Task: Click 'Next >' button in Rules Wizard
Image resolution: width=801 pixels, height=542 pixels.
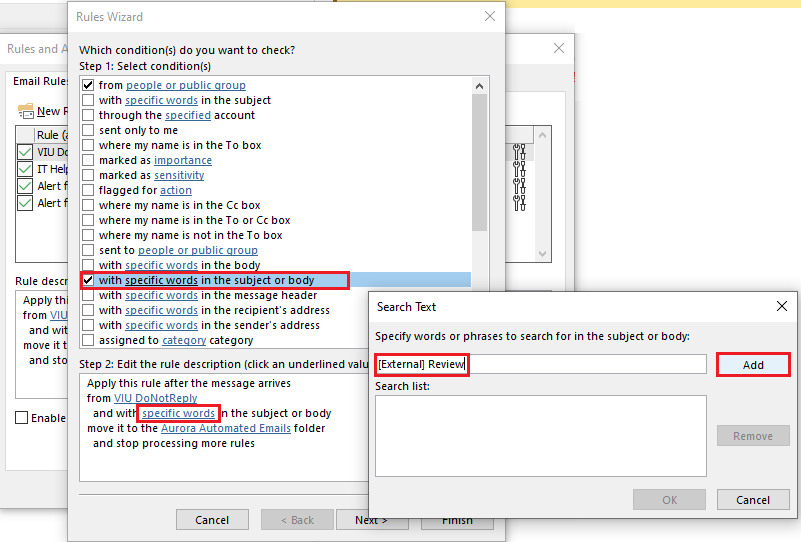Action: click(371, 520)
